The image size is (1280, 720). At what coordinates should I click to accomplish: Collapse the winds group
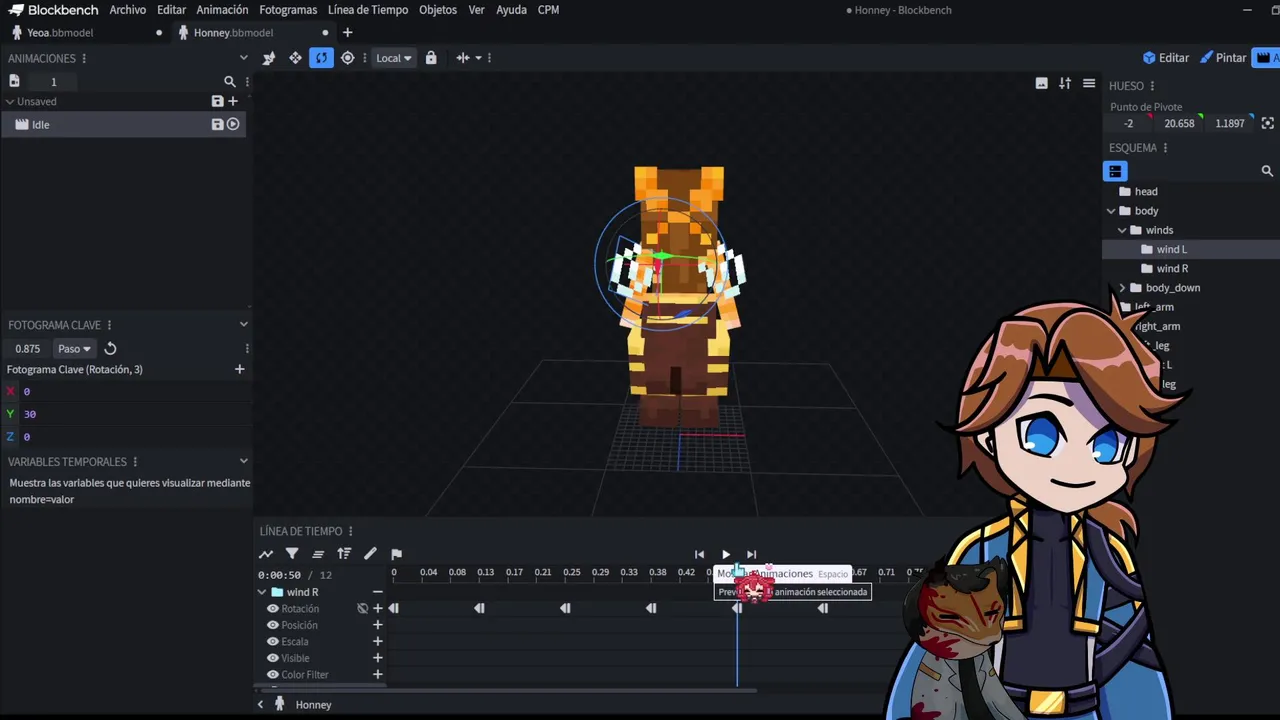(x=1122, y=230)
